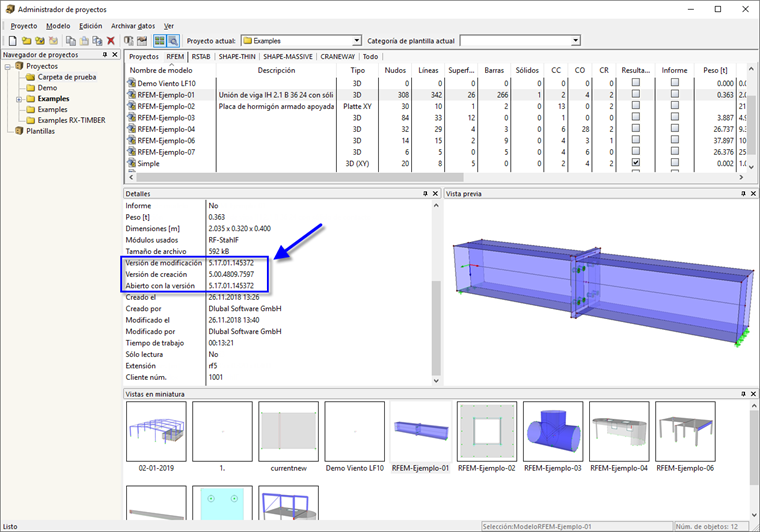Click the New project folder icon
760x532 pixels.
(26, 41)
